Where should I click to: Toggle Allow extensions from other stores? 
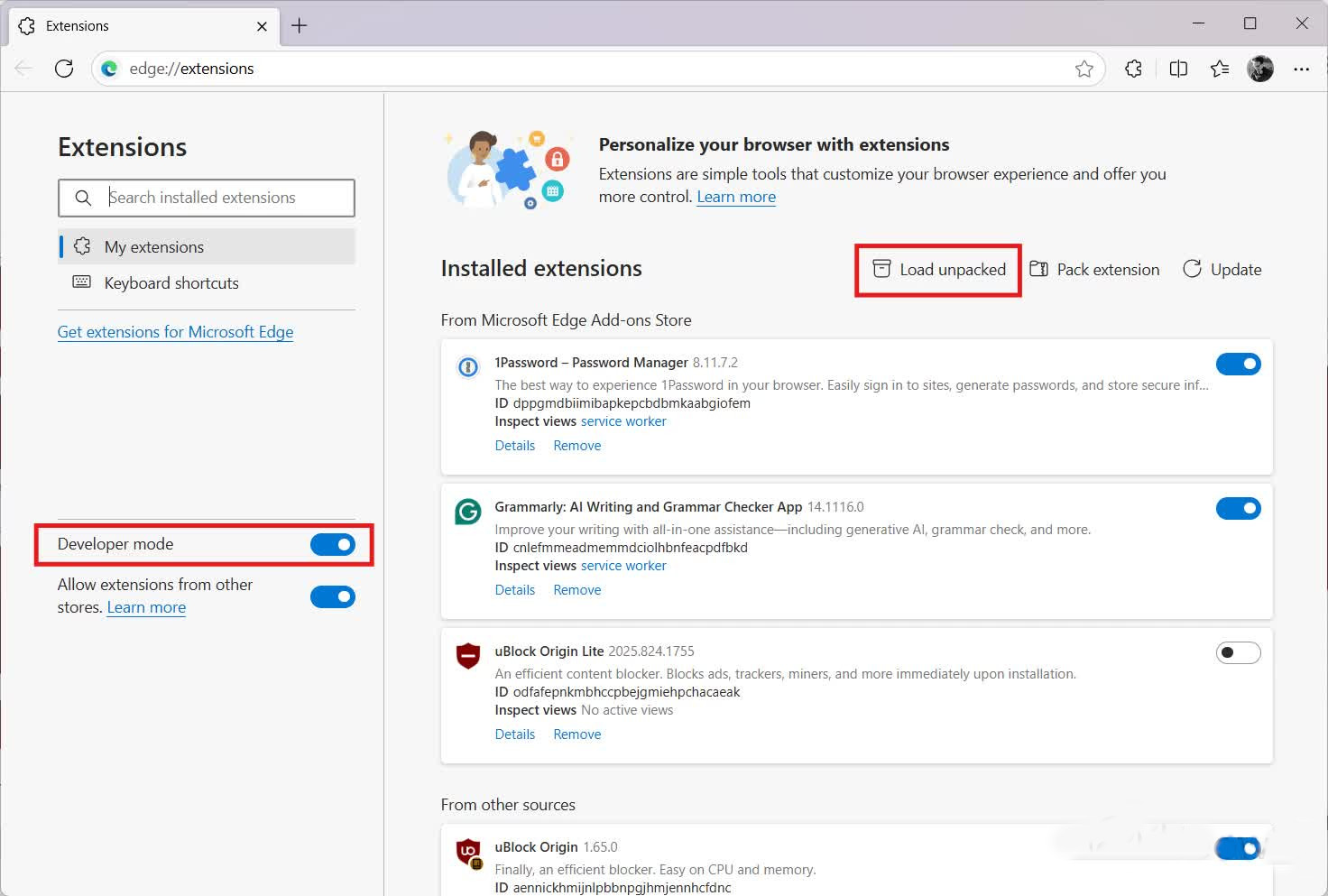tap(333, 596)
